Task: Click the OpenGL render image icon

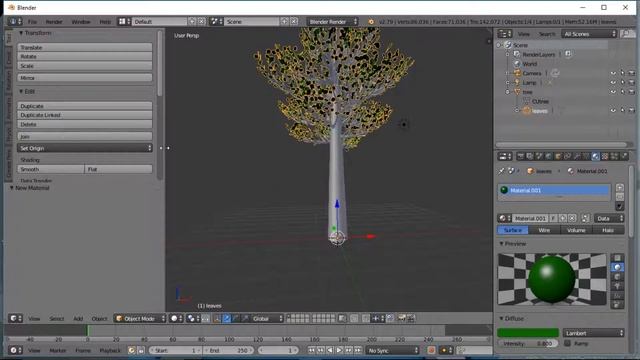Action: coord(402,318)
